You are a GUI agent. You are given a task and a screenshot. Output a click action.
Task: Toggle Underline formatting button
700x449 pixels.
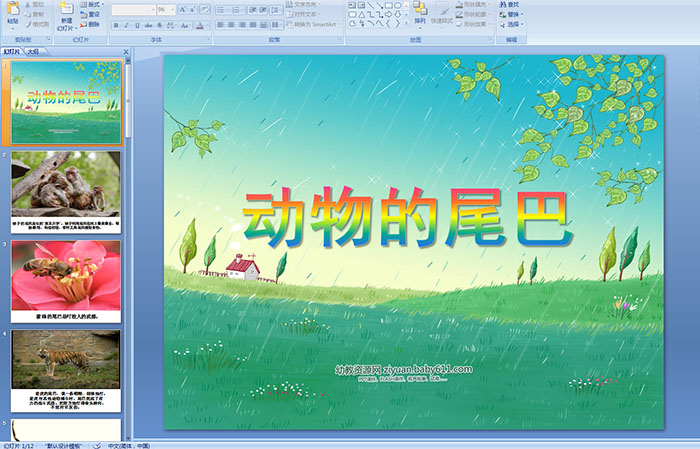pos(136,24)
